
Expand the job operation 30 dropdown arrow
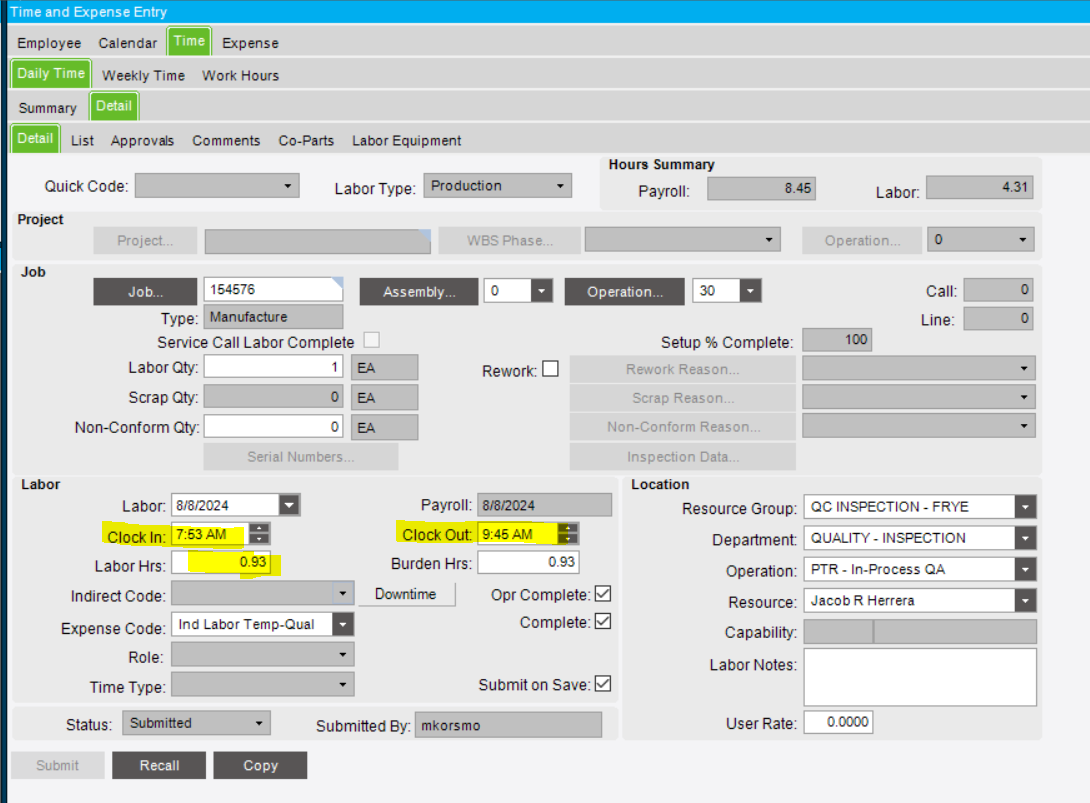750,291
